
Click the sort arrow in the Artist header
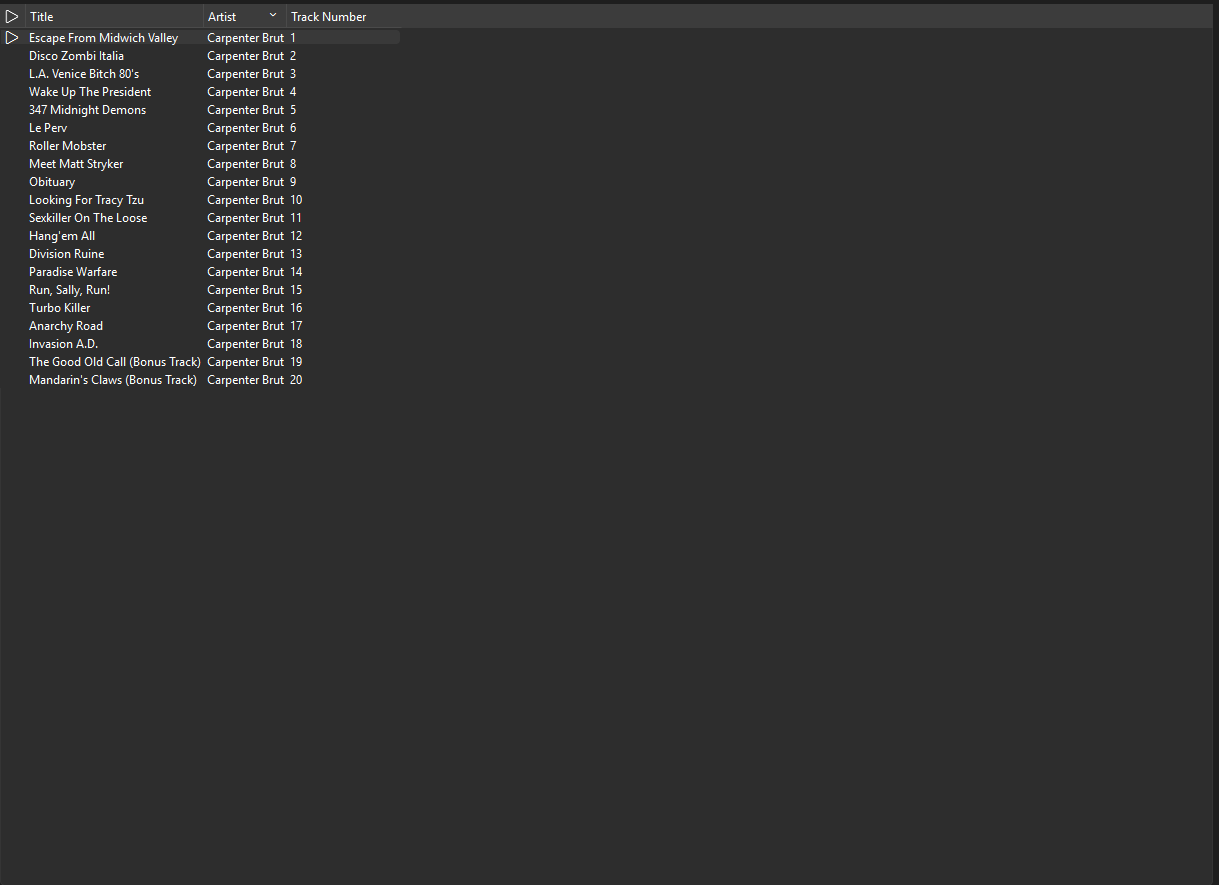pos(273,16)
